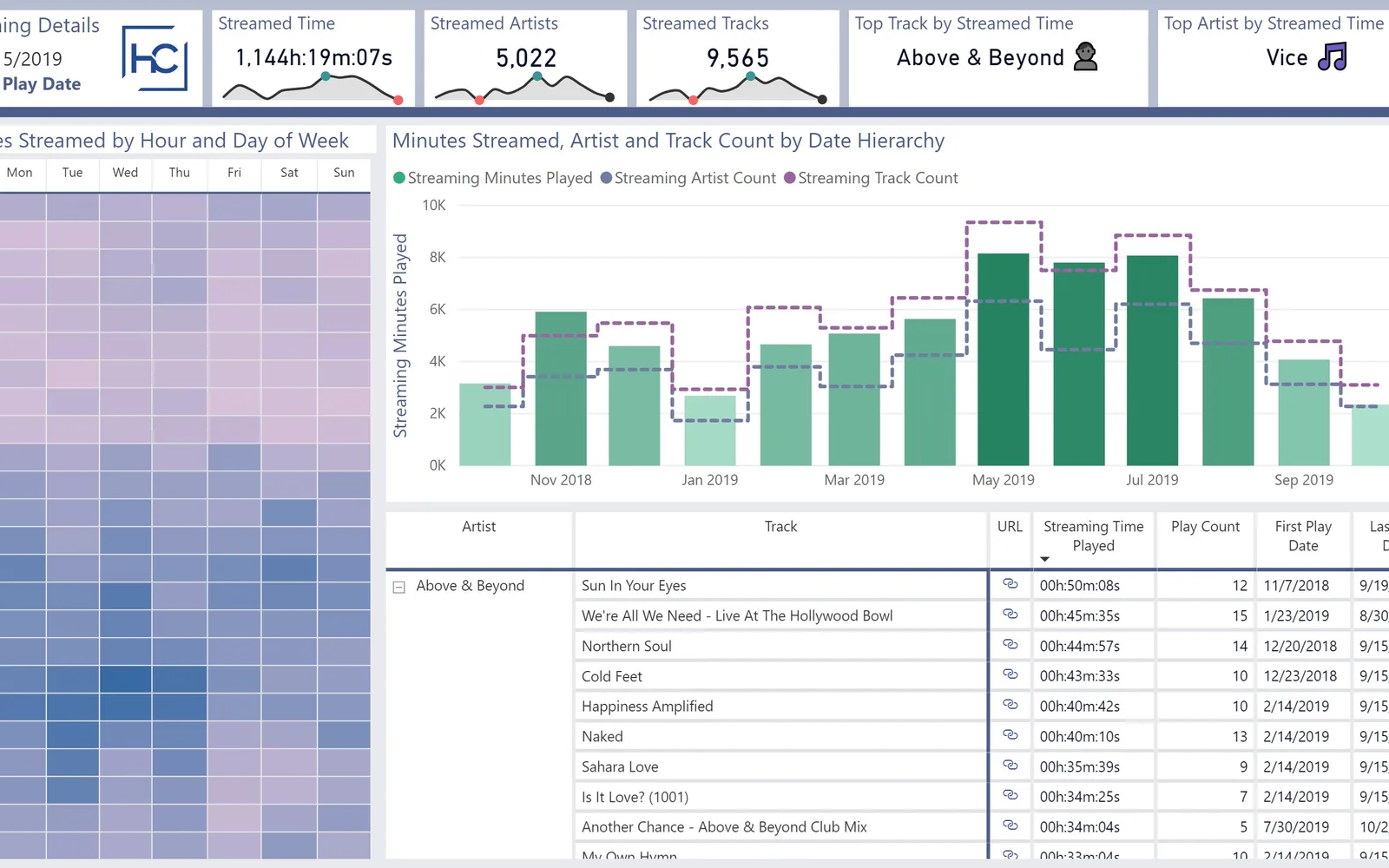Open URL link icon for Sahara Love

click(1010, 766)
